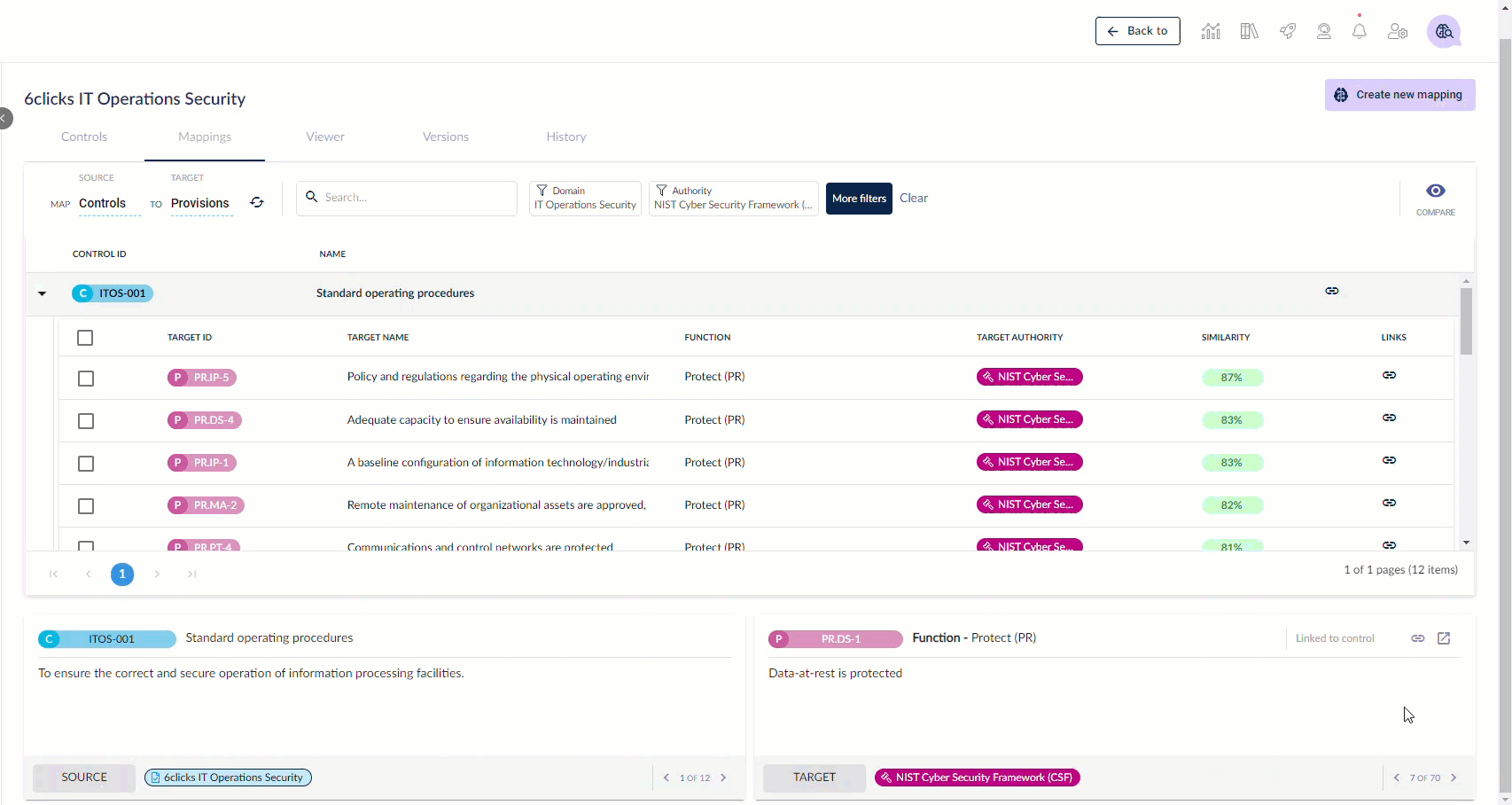
Task: Open the Authority filter dropdown
Action: point(733,198)
